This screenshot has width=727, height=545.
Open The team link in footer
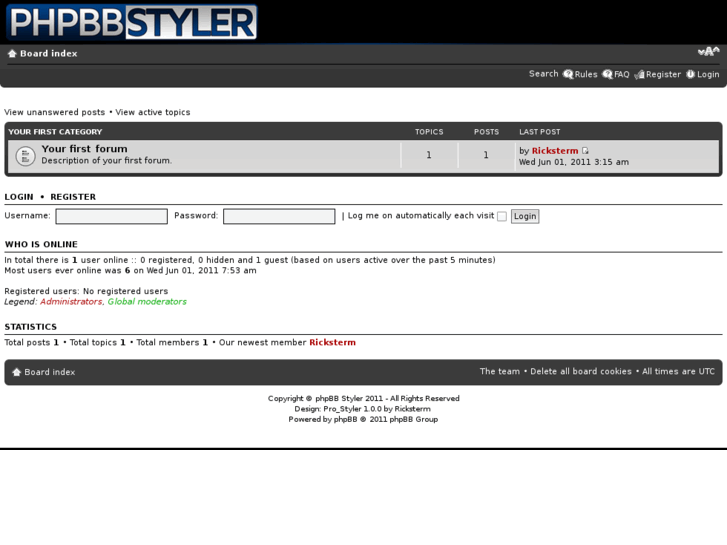click(x=500, y=372)
